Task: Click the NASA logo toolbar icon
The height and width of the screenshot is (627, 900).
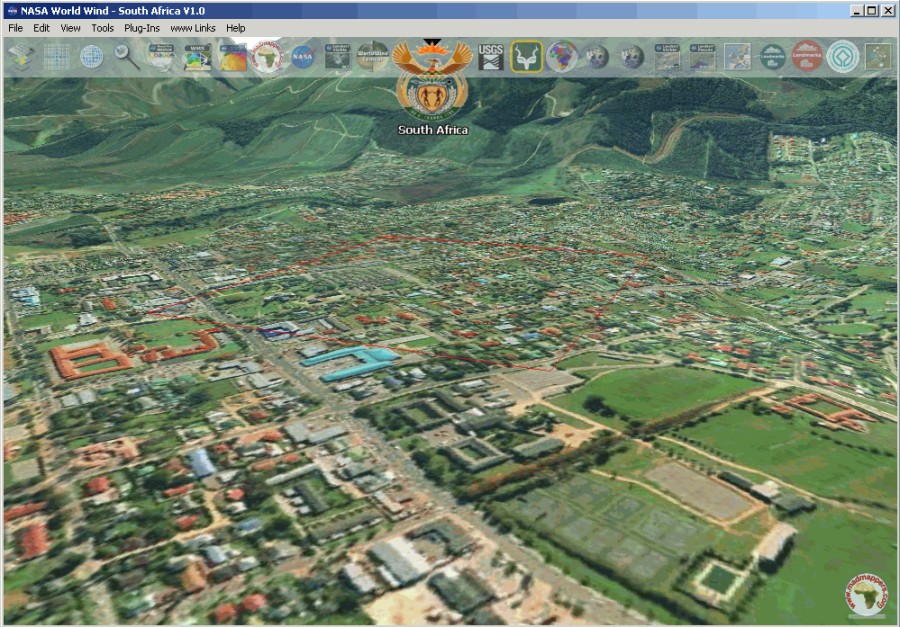Action: pos(305,57)
